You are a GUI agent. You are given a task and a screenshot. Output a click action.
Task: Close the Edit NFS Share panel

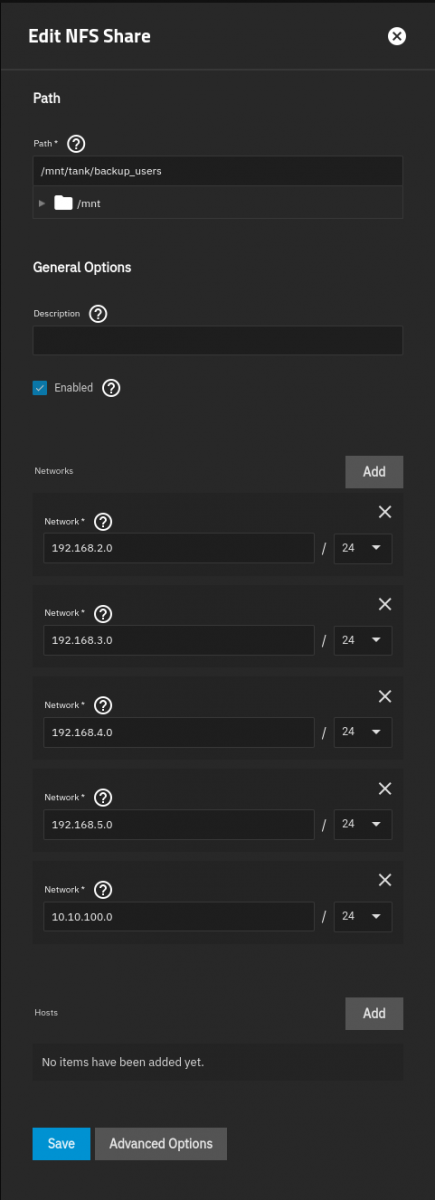coord(397,37)
